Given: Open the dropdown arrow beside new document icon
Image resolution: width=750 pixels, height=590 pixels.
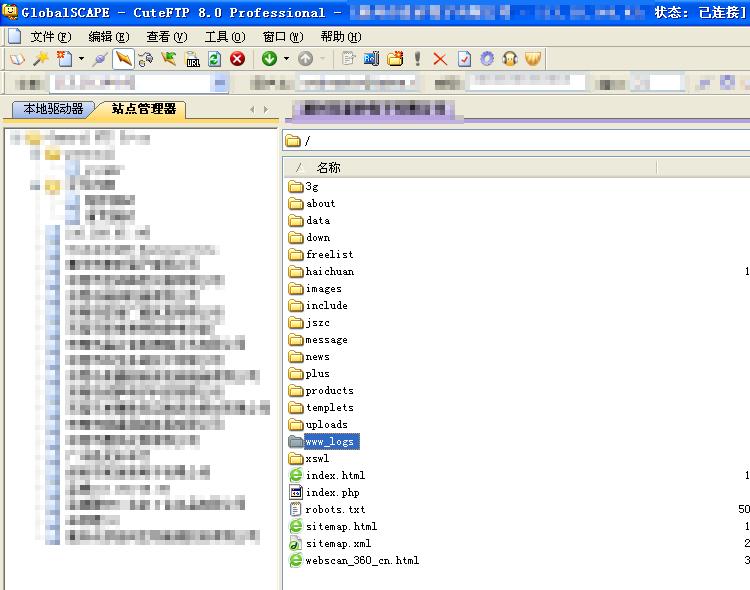Looking at the screenshot, I should click(x=81, y=59).
